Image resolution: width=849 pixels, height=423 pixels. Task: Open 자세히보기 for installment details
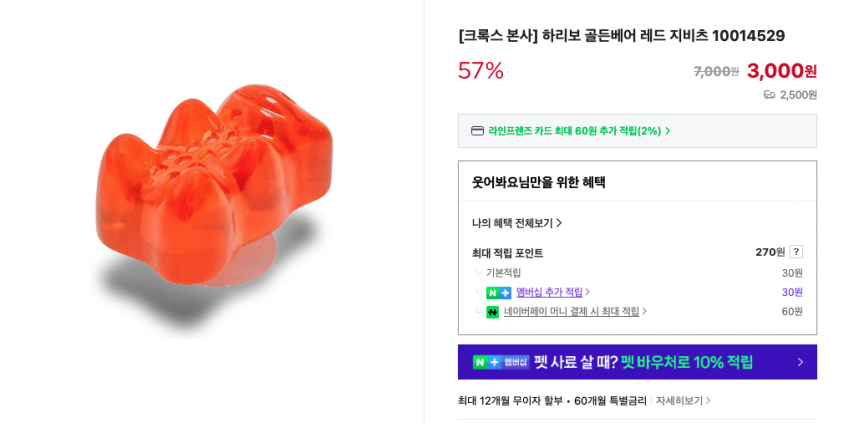coord(683,401)
